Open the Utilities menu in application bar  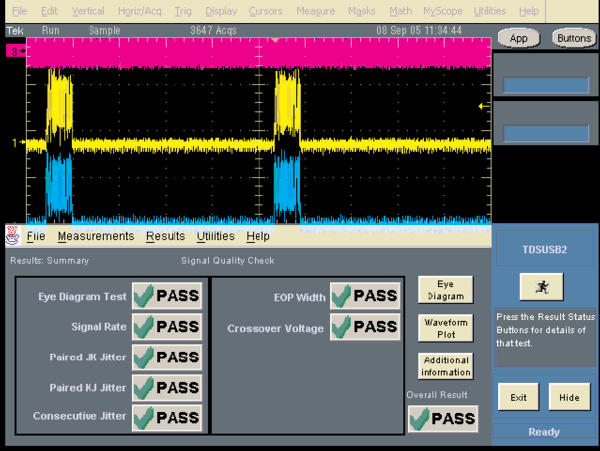215,237
